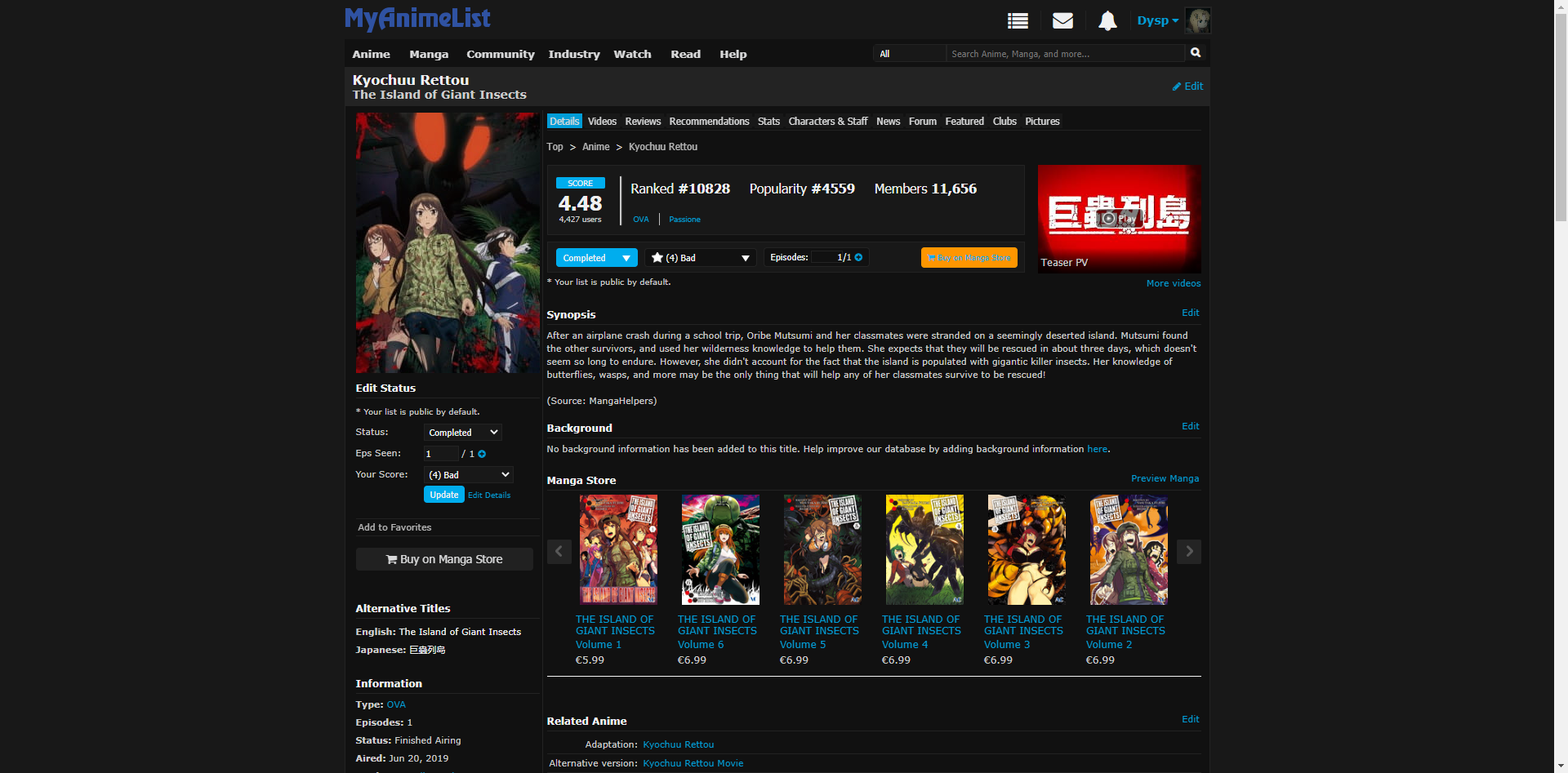Increment episodes with plus icon beside 1/1
The width and height of the screenshot is (1568, 773).
click(858, 258)
